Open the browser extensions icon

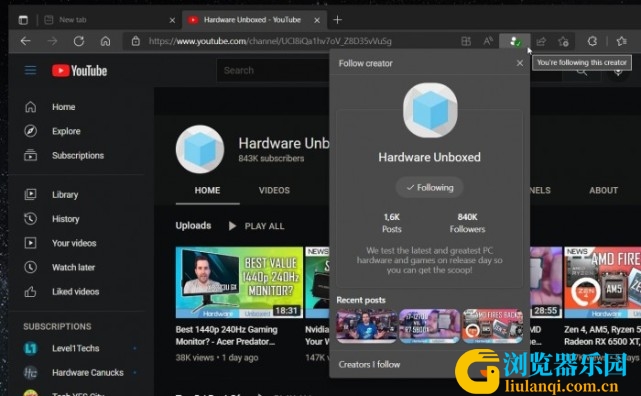(592, 41)
